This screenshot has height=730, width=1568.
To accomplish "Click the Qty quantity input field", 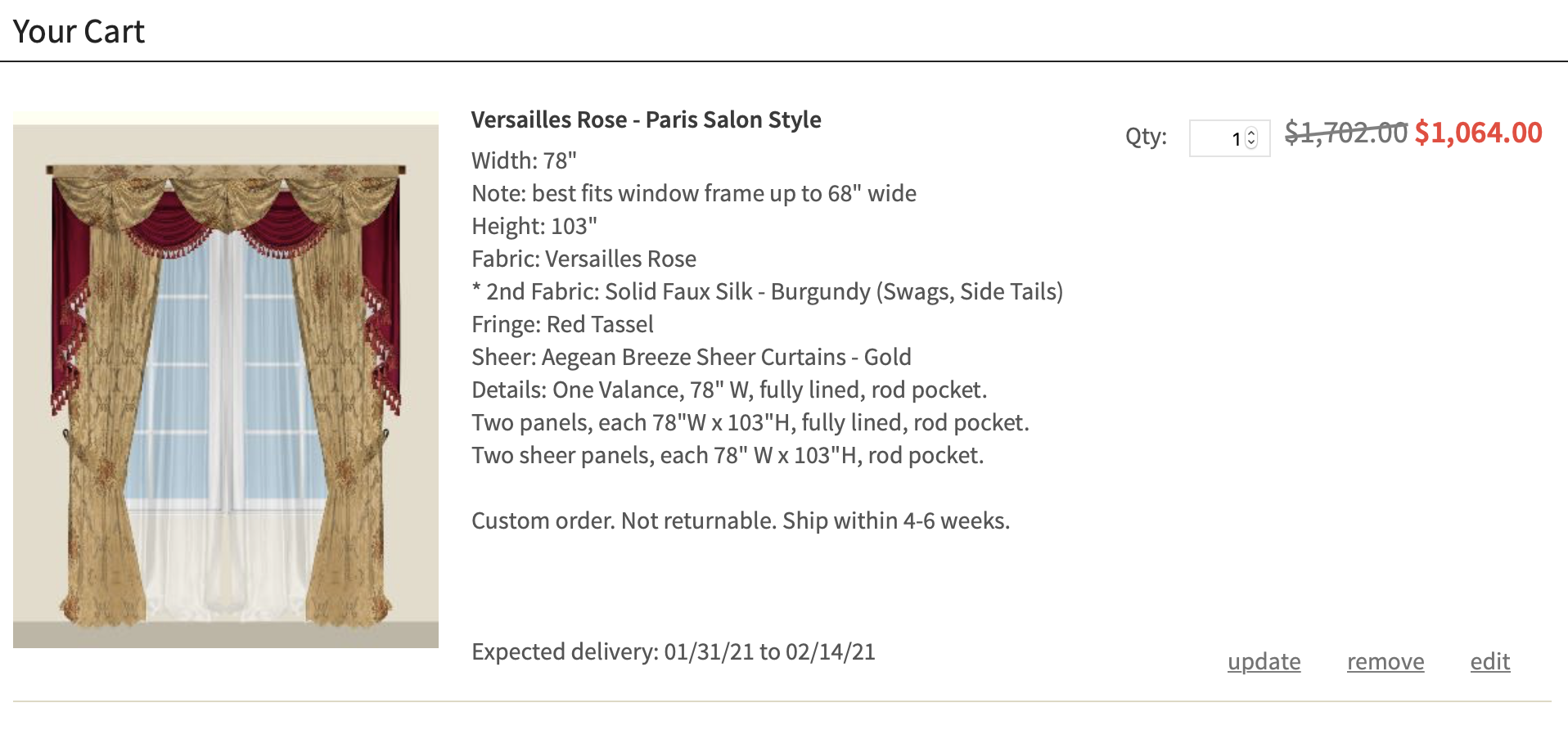I will point(1218,138).
